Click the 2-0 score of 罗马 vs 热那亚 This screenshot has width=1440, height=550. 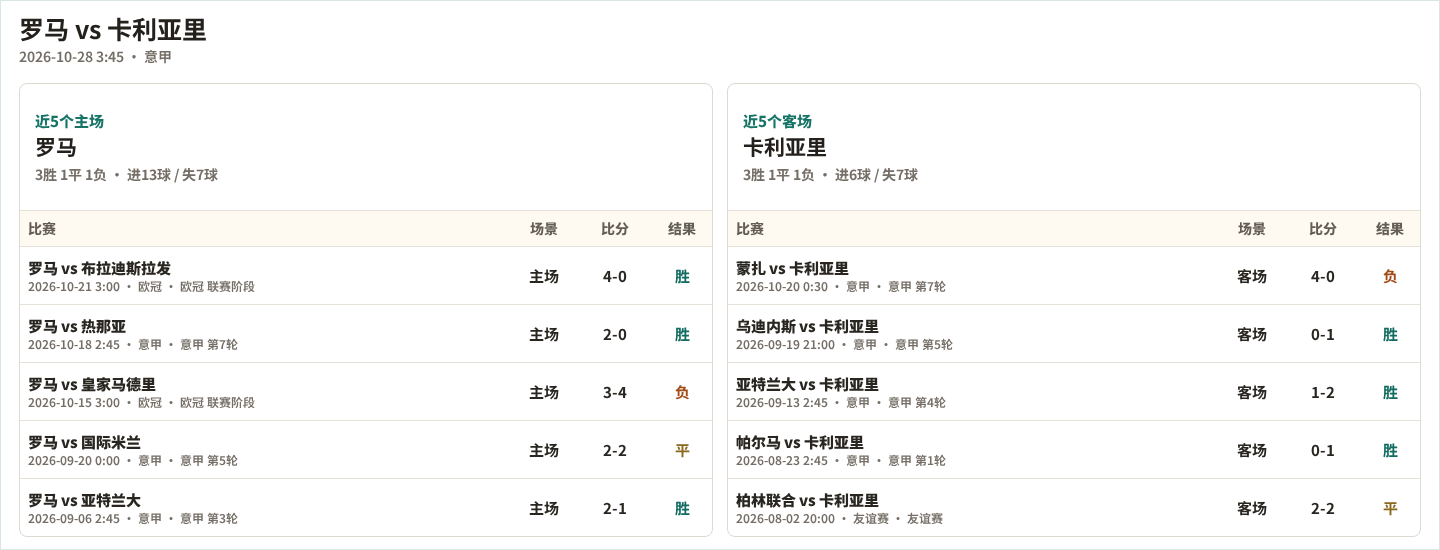tap(615, 334)
